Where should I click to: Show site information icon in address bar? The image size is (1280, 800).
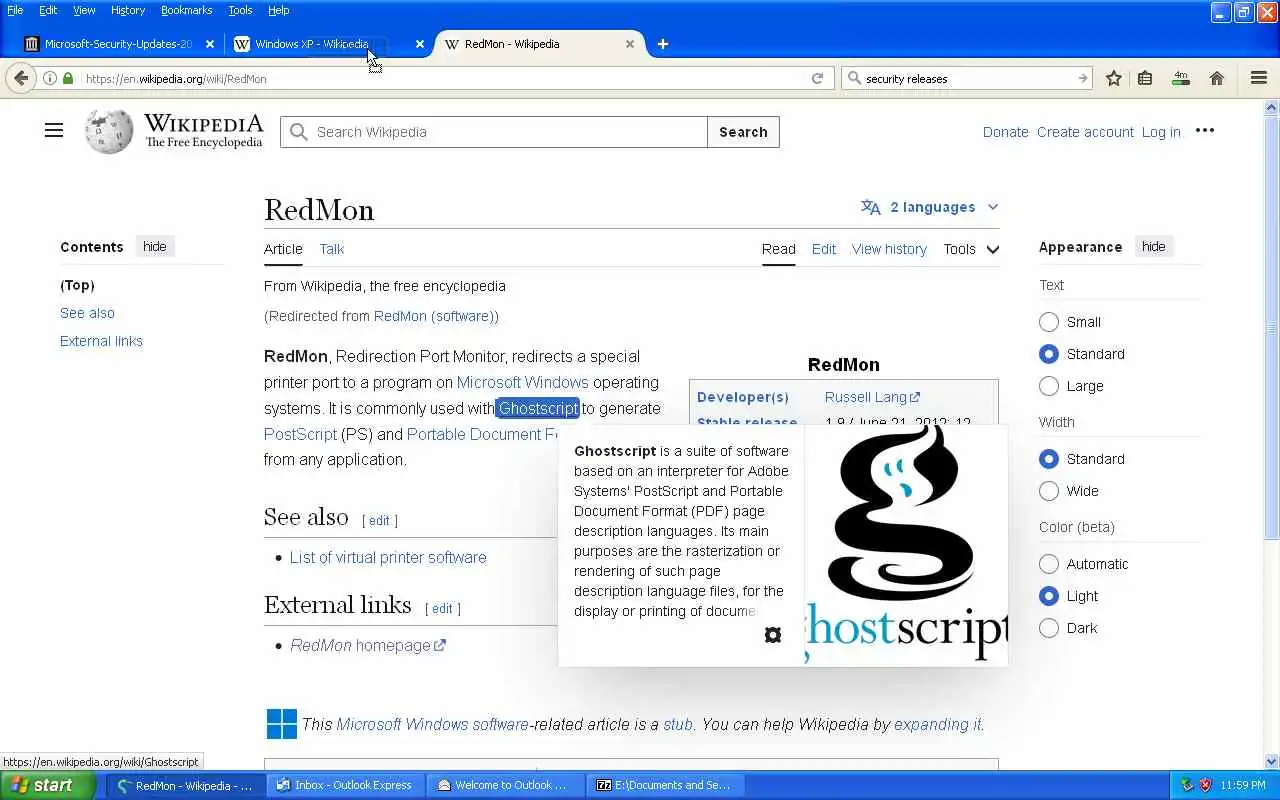pos(49,78)
